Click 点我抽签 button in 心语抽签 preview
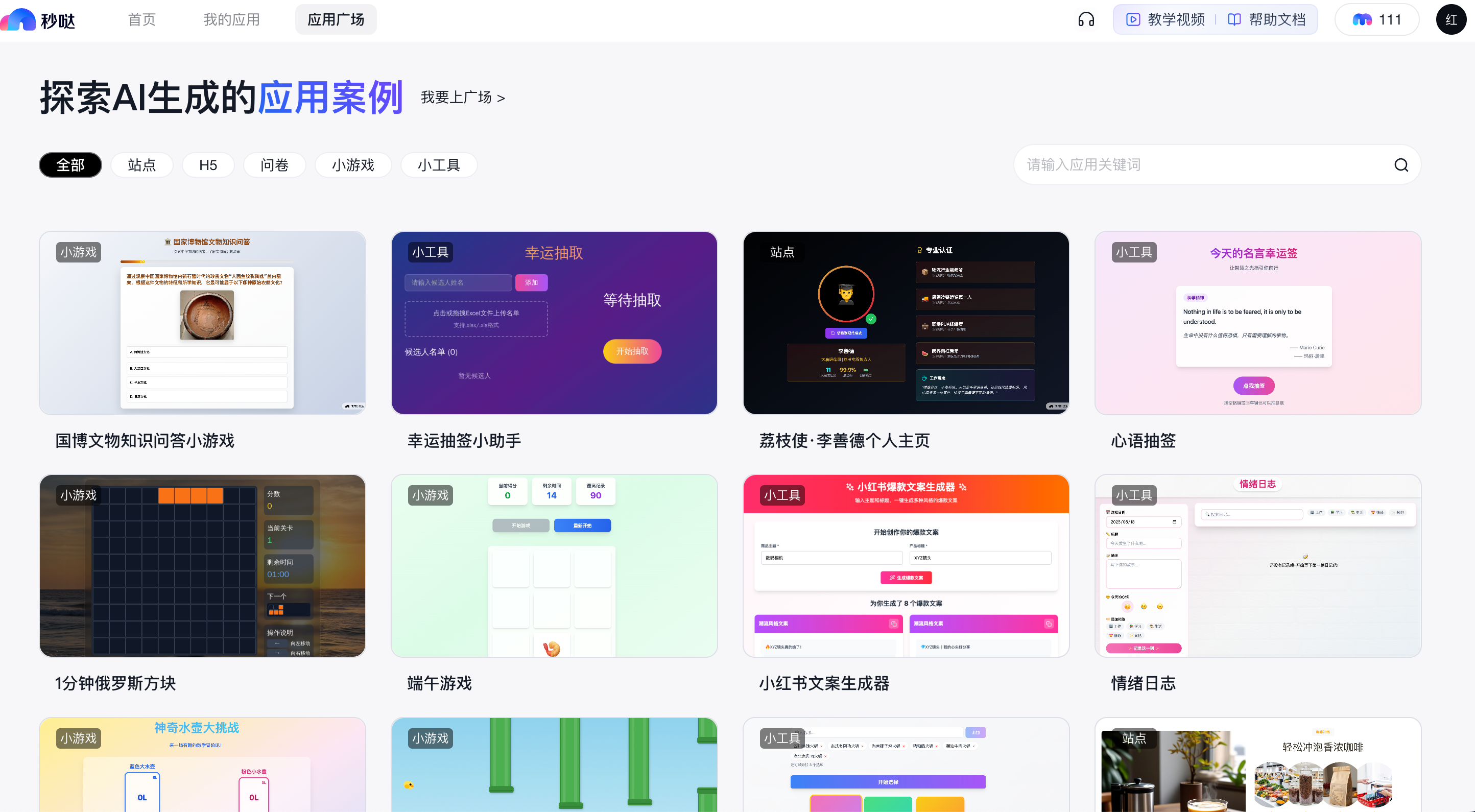The height and width of the screenshot is (812, 1475). 1253,386
